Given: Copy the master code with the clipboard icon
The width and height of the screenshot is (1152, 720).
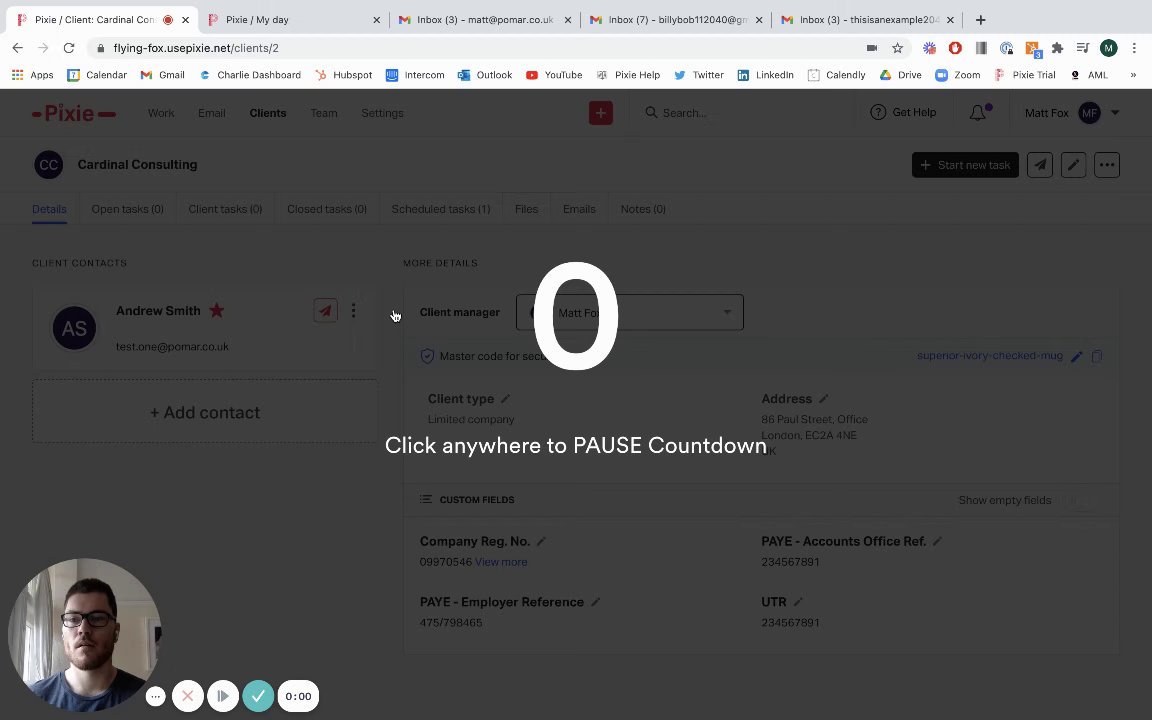Looking at the screenshot, I should point(1097,356).
